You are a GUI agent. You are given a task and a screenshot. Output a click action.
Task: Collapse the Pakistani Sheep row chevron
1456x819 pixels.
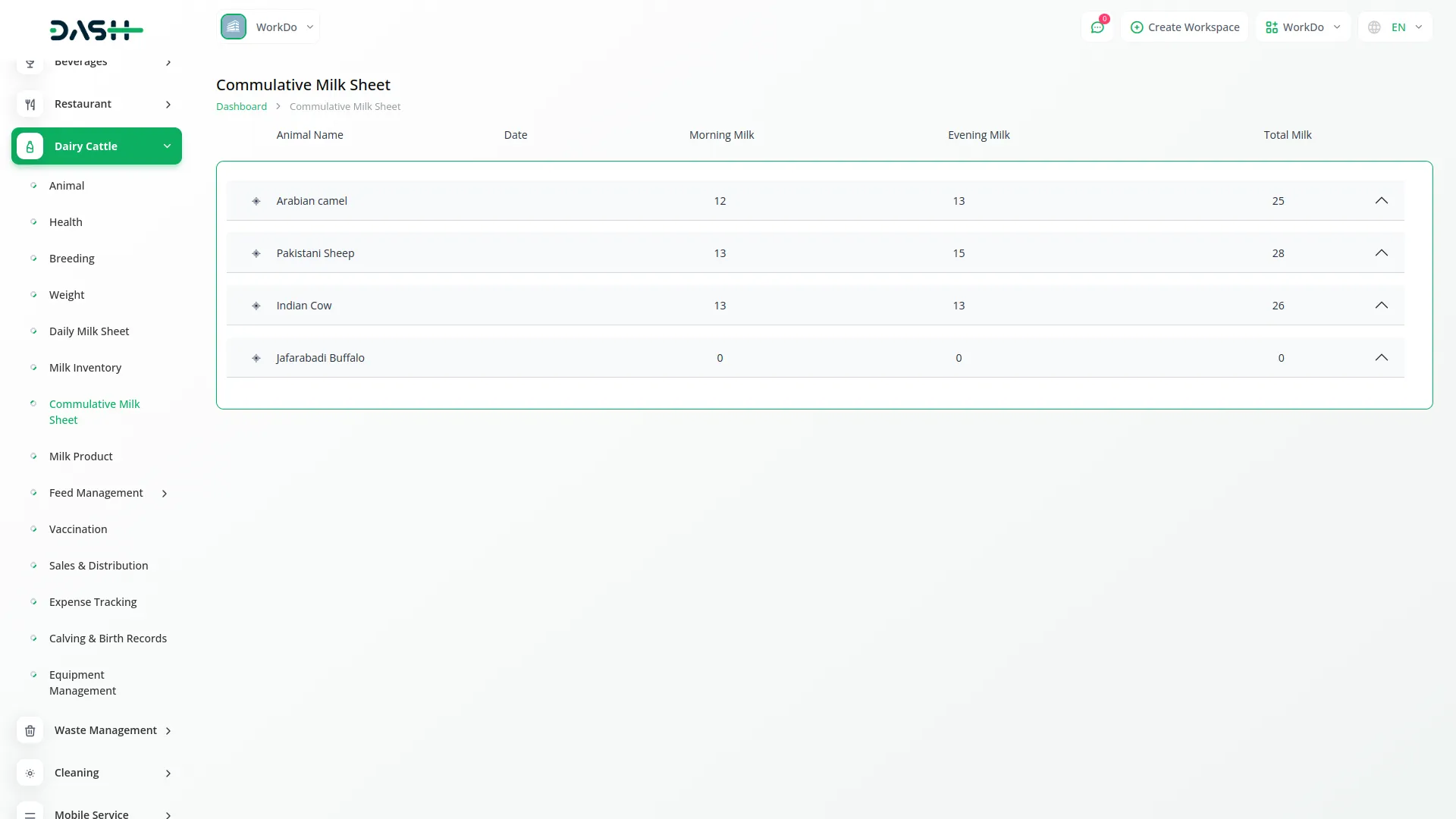tap(1381, 253)
